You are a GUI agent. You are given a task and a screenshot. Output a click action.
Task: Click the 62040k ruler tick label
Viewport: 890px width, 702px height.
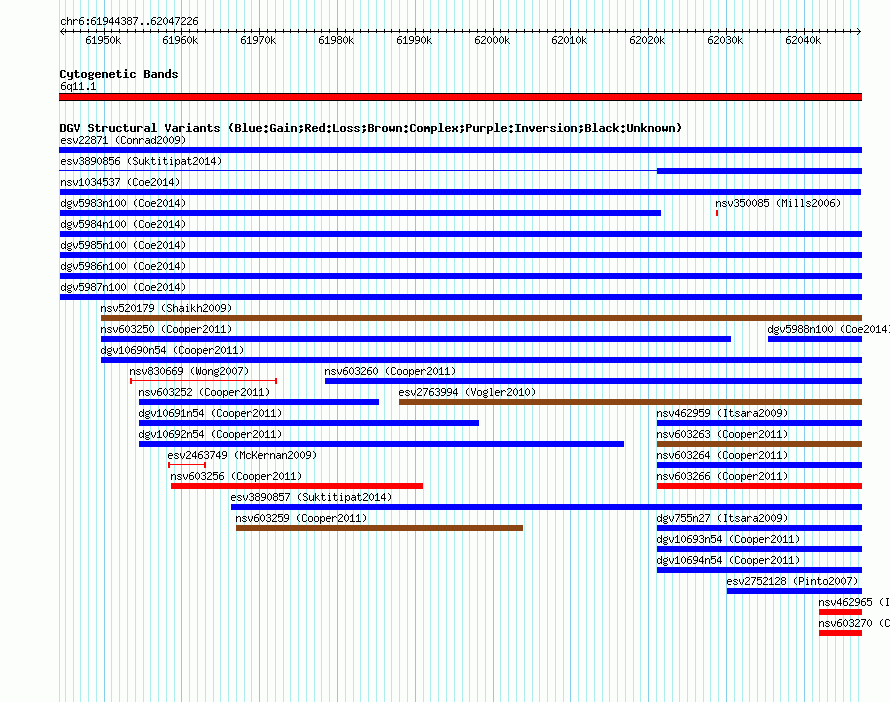point(803,40)
